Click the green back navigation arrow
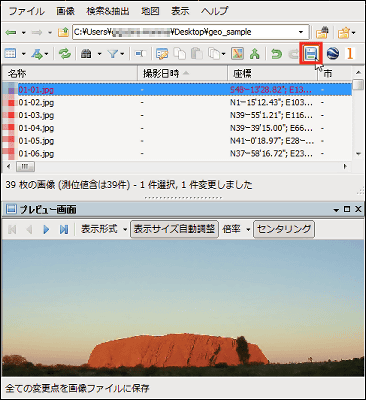 11,33
